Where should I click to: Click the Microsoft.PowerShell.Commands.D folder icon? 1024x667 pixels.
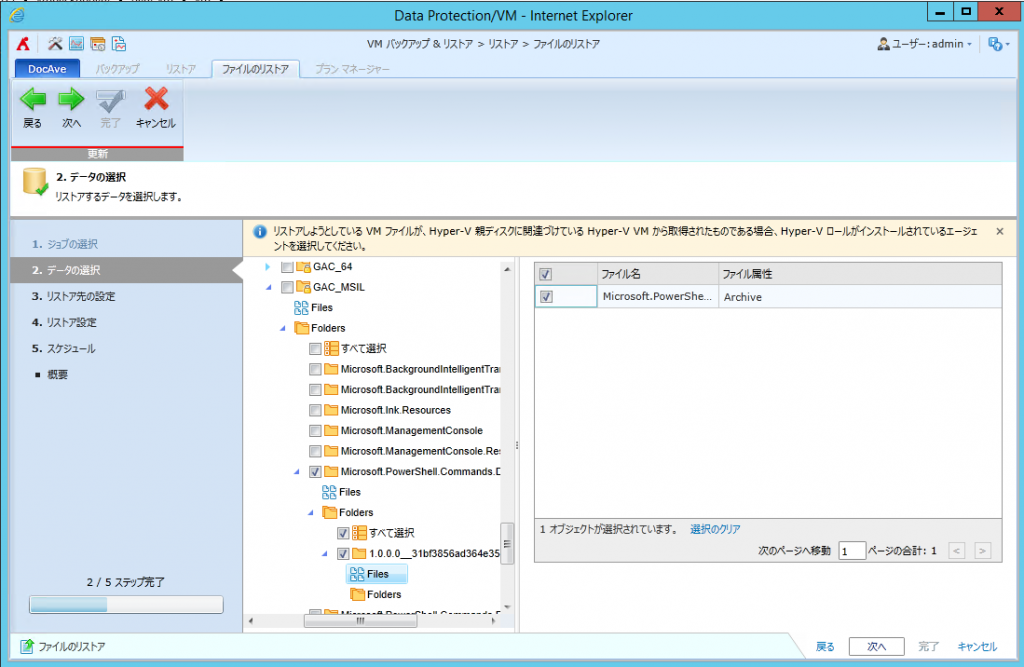pos(331,472)
